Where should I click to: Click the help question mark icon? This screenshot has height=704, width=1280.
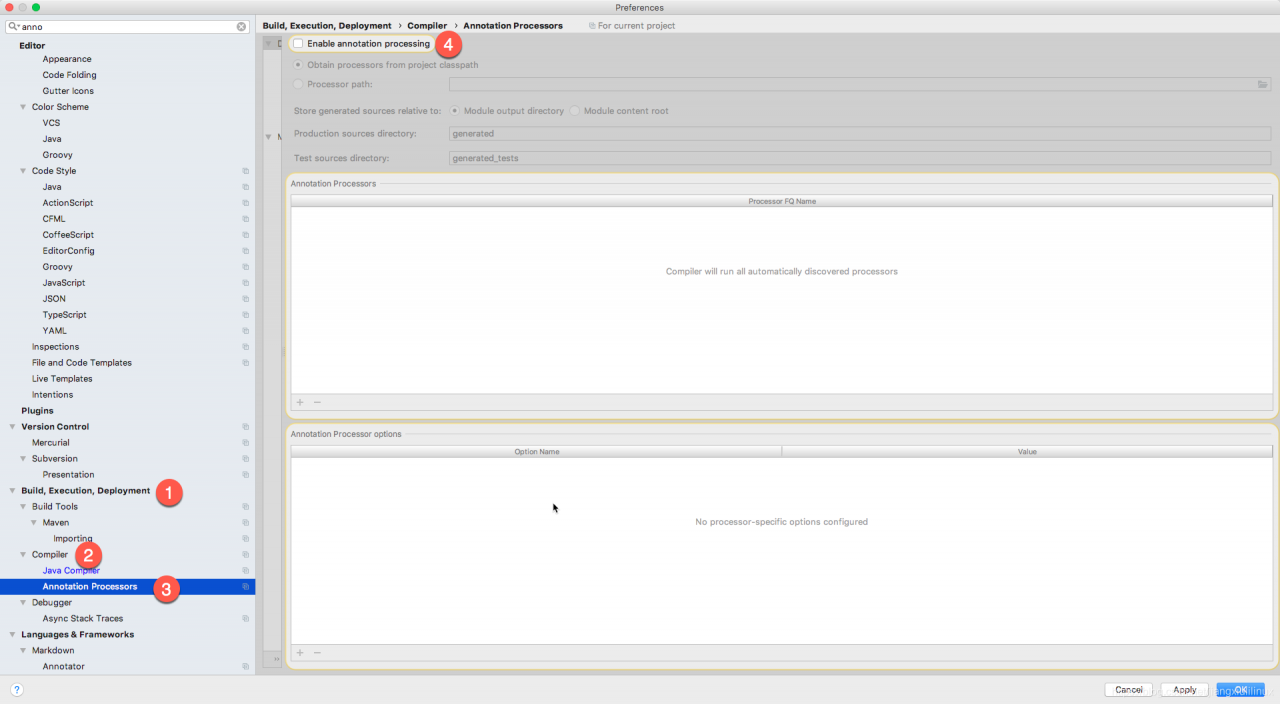16,690
